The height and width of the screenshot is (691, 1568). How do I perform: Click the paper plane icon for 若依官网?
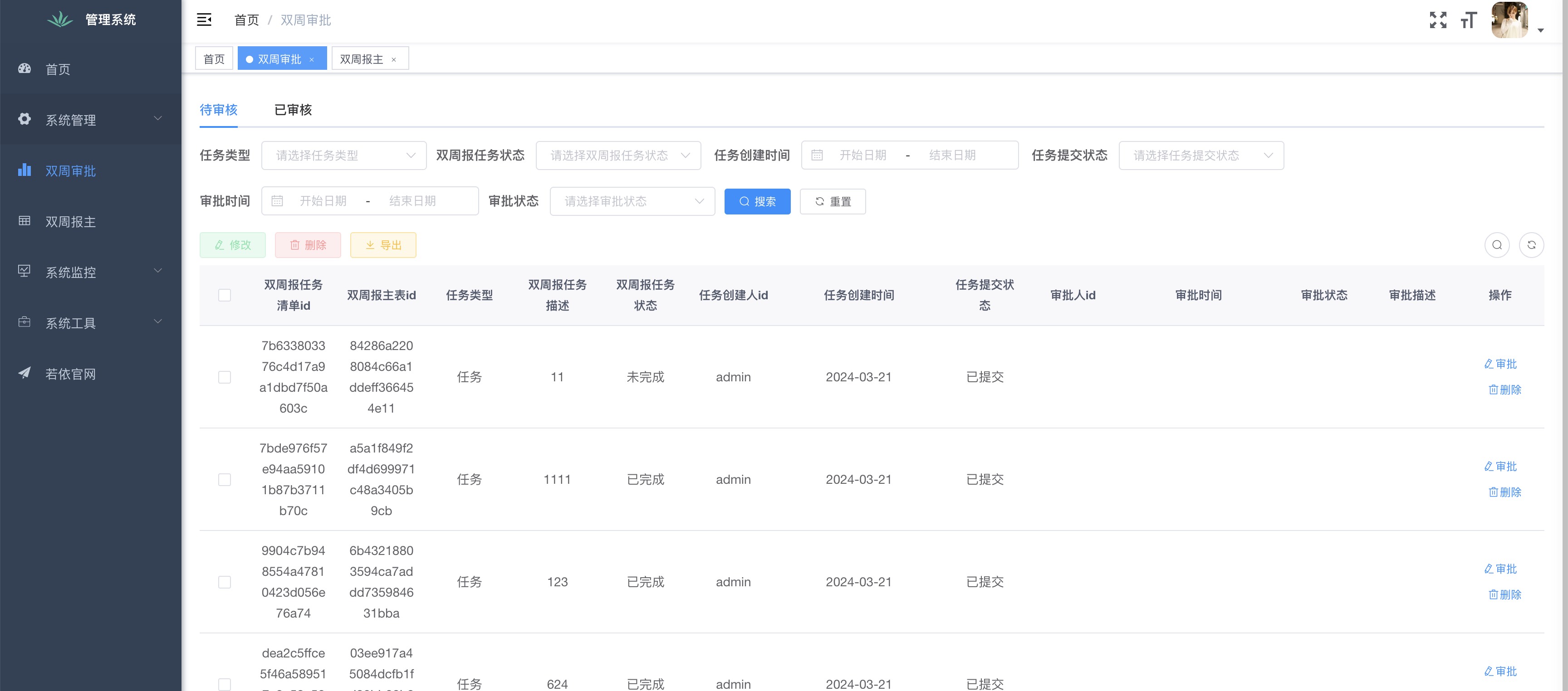(24, 373)
